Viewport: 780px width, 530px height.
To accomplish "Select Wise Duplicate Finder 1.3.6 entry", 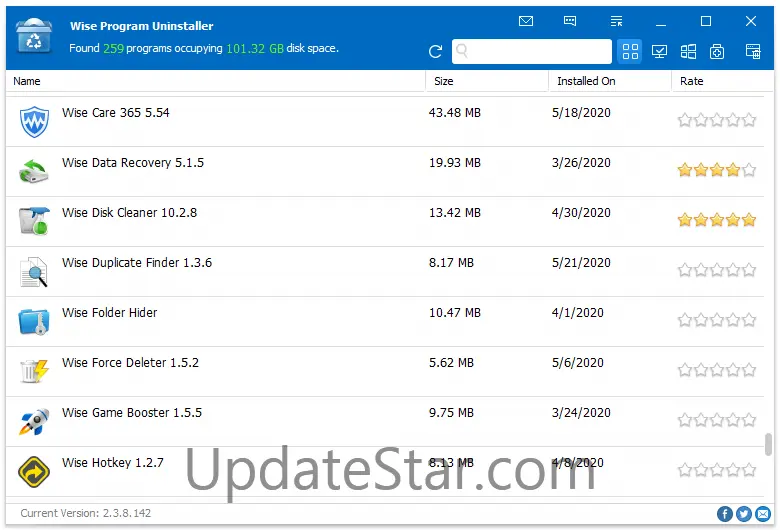I will pyautogui.click(x=385, y=272).
